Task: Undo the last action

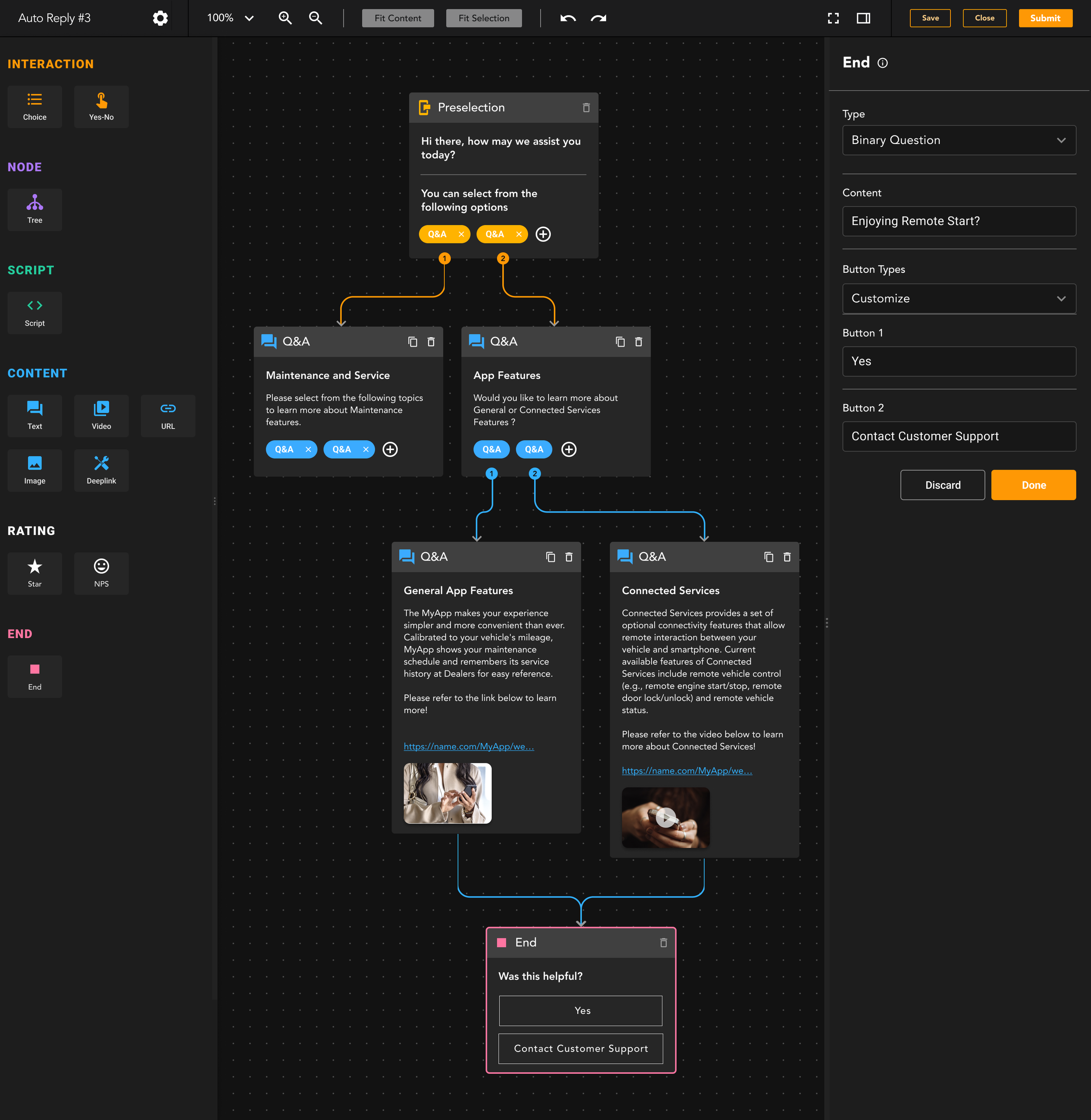Action: click(x=567, y=18)
